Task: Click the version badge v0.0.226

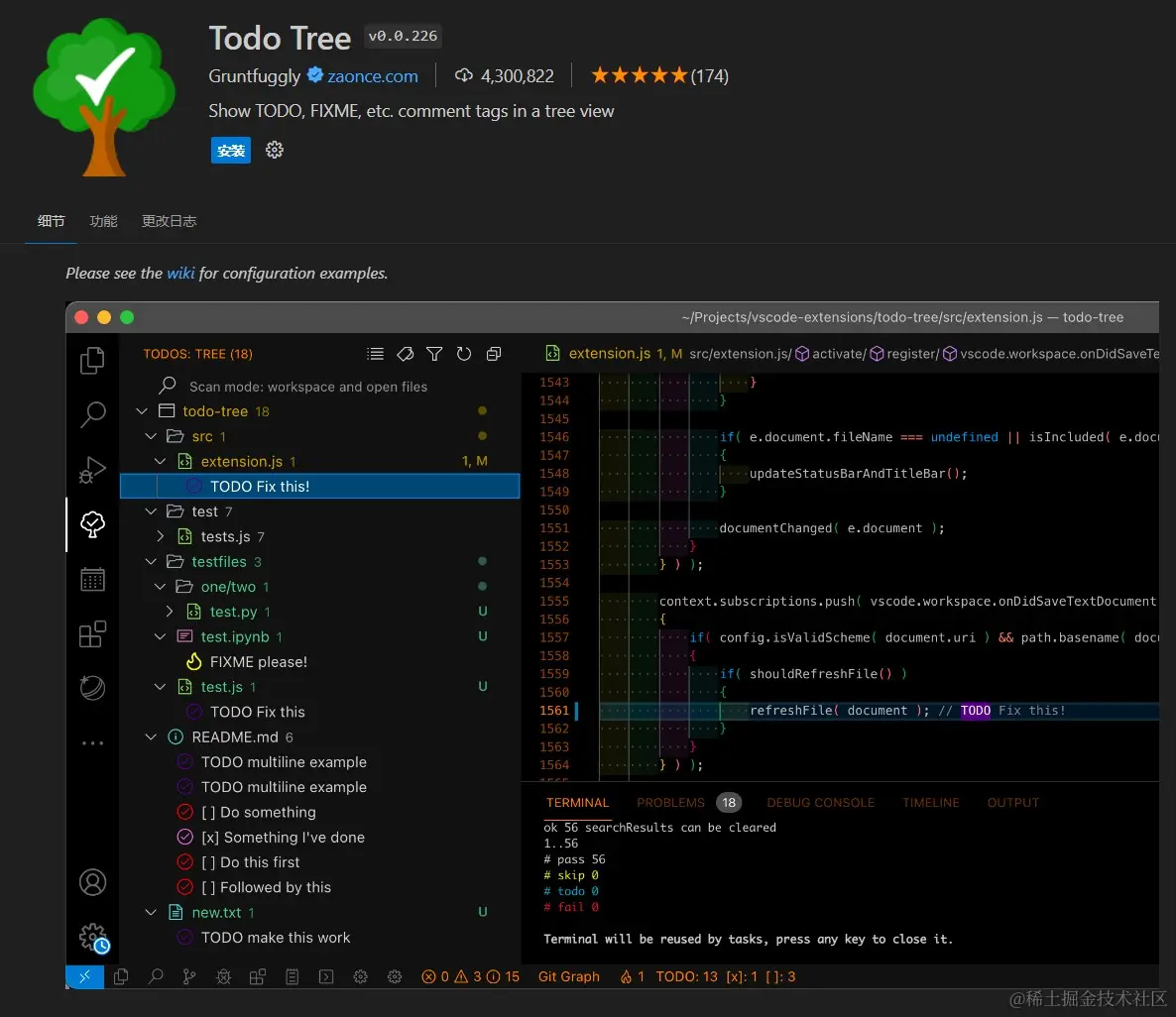Action: pos(403,36)
